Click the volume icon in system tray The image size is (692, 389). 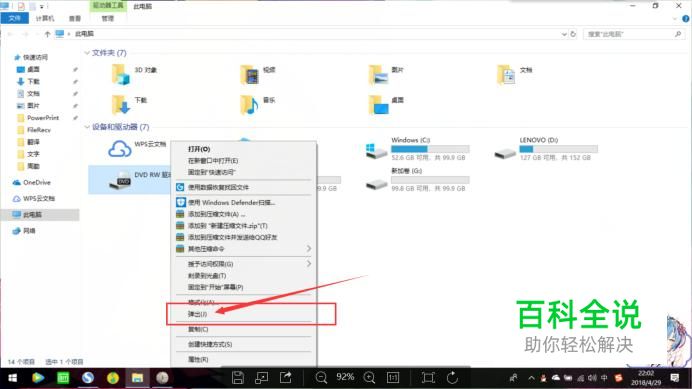[x=592, y=378]
